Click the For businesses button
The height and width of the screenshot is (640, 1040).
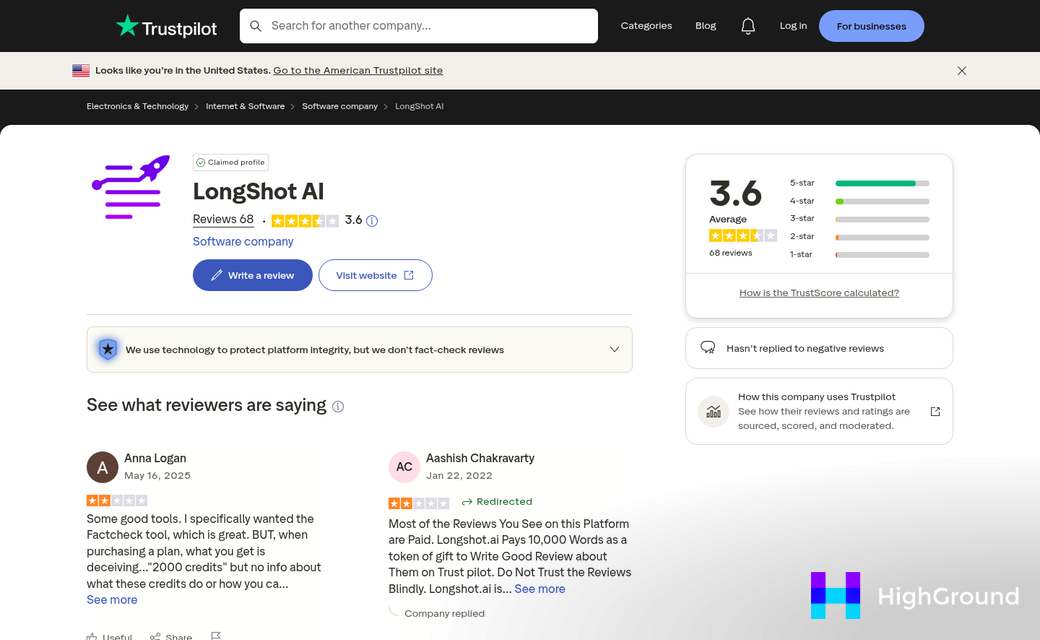(872, 26)
